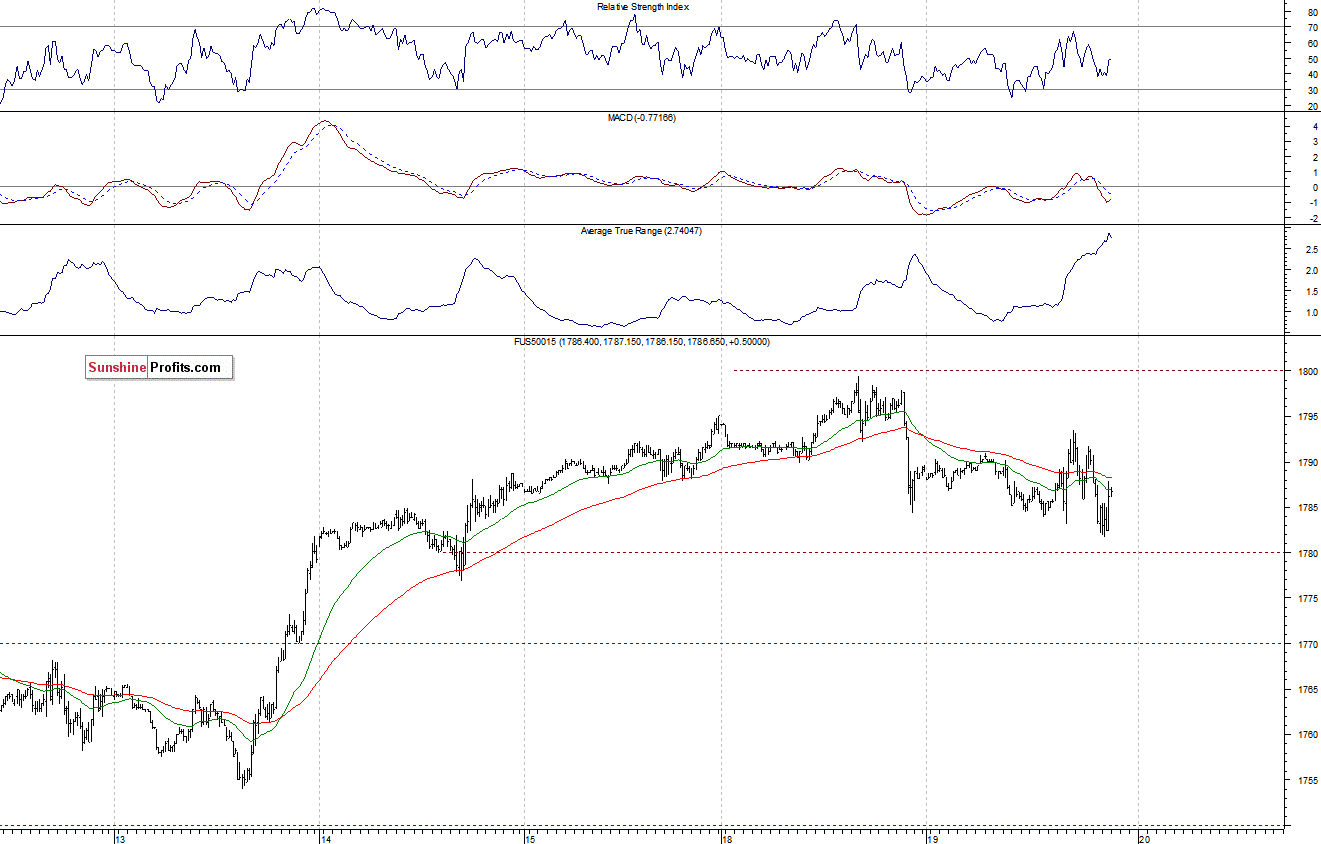Select the 1780 price axis label
The height and width of the screenshot is (844, 1321).
1307,553
